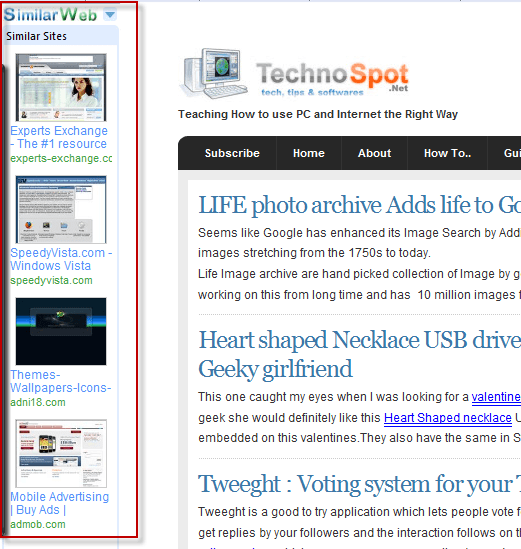This screenshot has width=521, height=549.
Task: Click the experts-exchange green URL
Action: click(61, 158)
